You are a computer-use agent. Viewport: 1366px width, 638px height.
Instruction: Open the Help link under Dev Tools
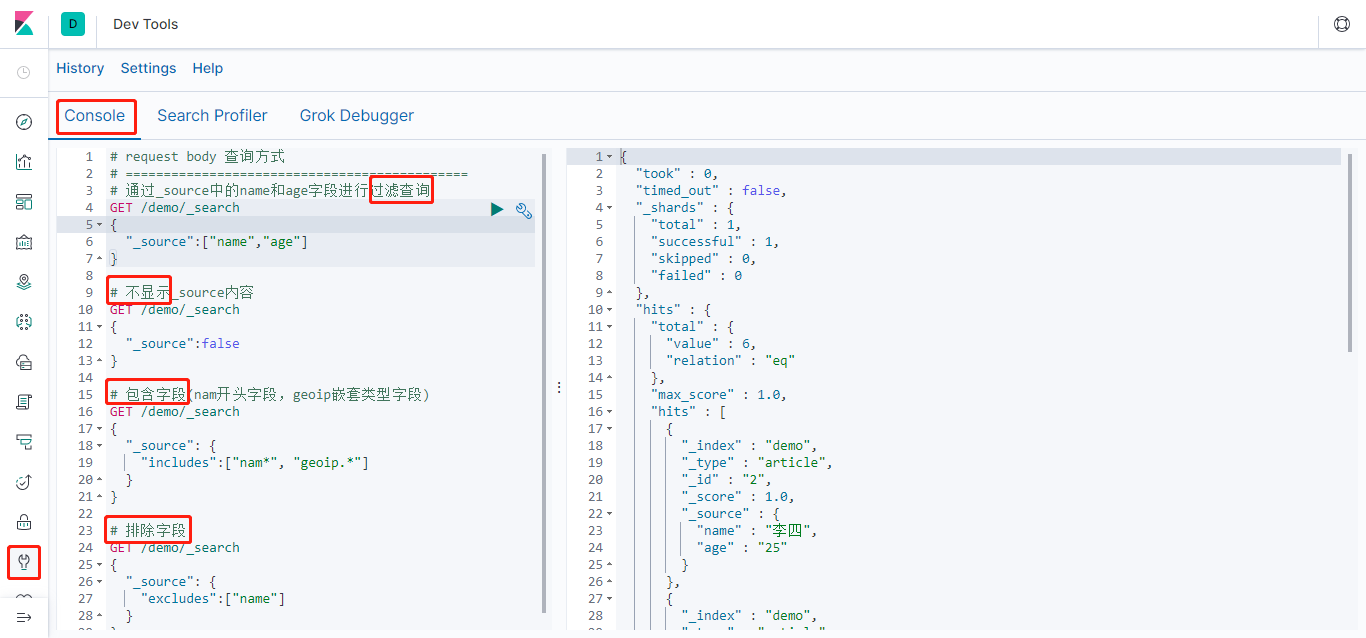(208, 68)
